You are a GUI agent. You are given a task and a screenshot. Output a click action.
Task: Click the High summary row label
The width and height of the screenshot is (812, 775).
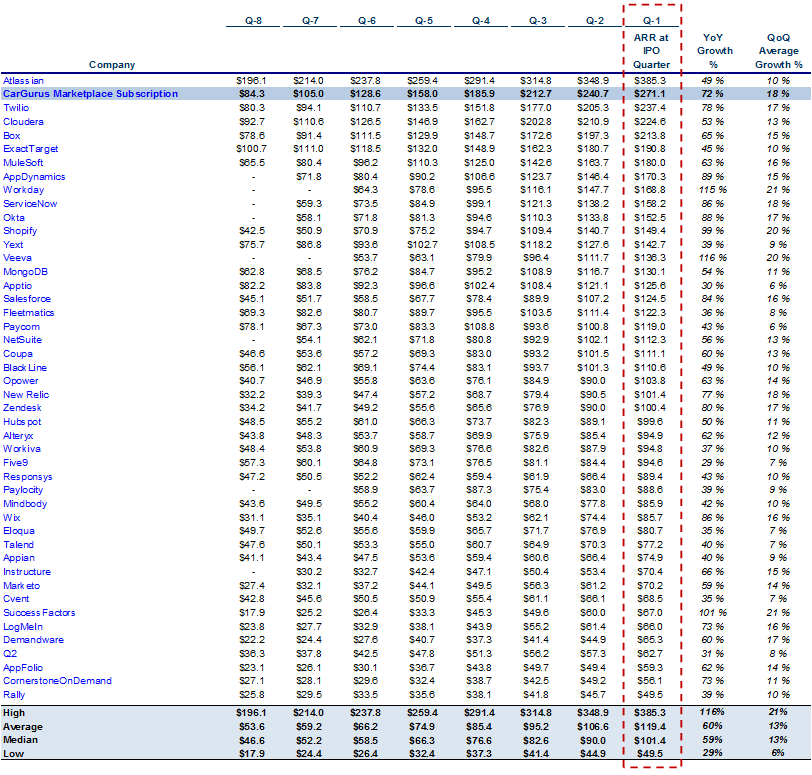click(x=14, y=713)
